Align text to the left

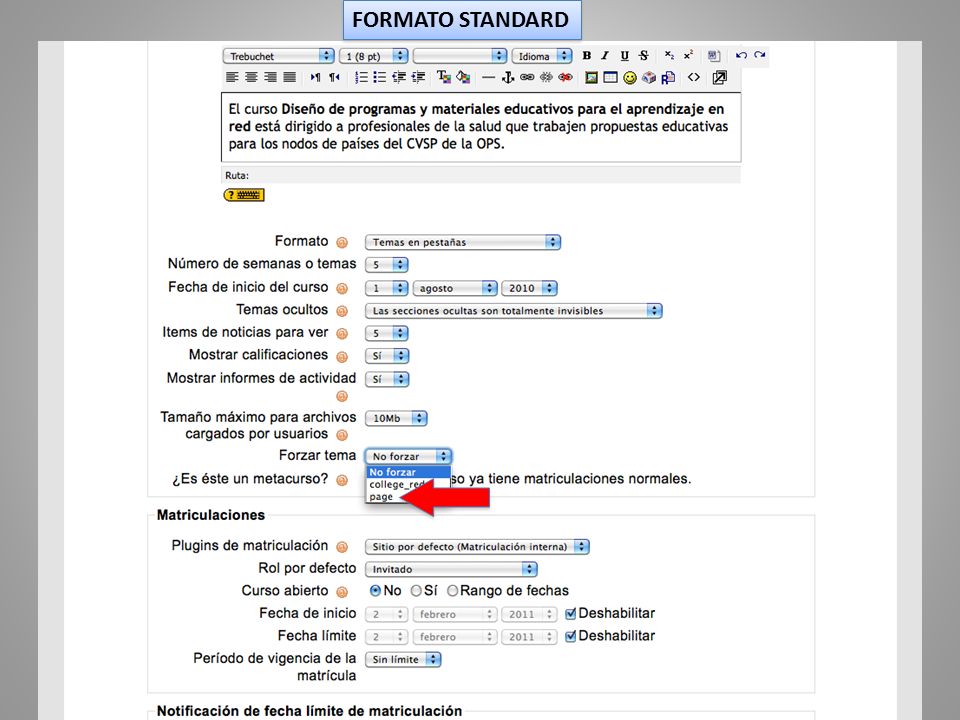(231, 77)
